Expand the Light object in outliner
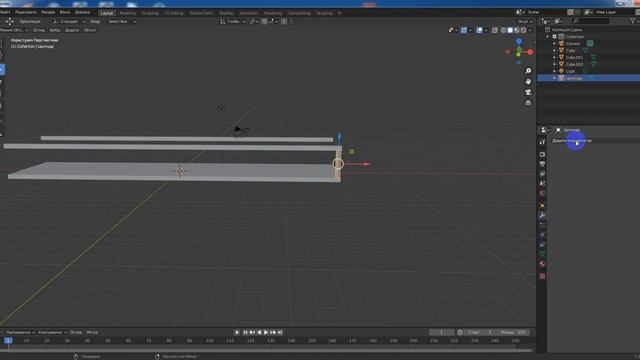The height and width of the screenshot is (360, 640). coord(554,71)
